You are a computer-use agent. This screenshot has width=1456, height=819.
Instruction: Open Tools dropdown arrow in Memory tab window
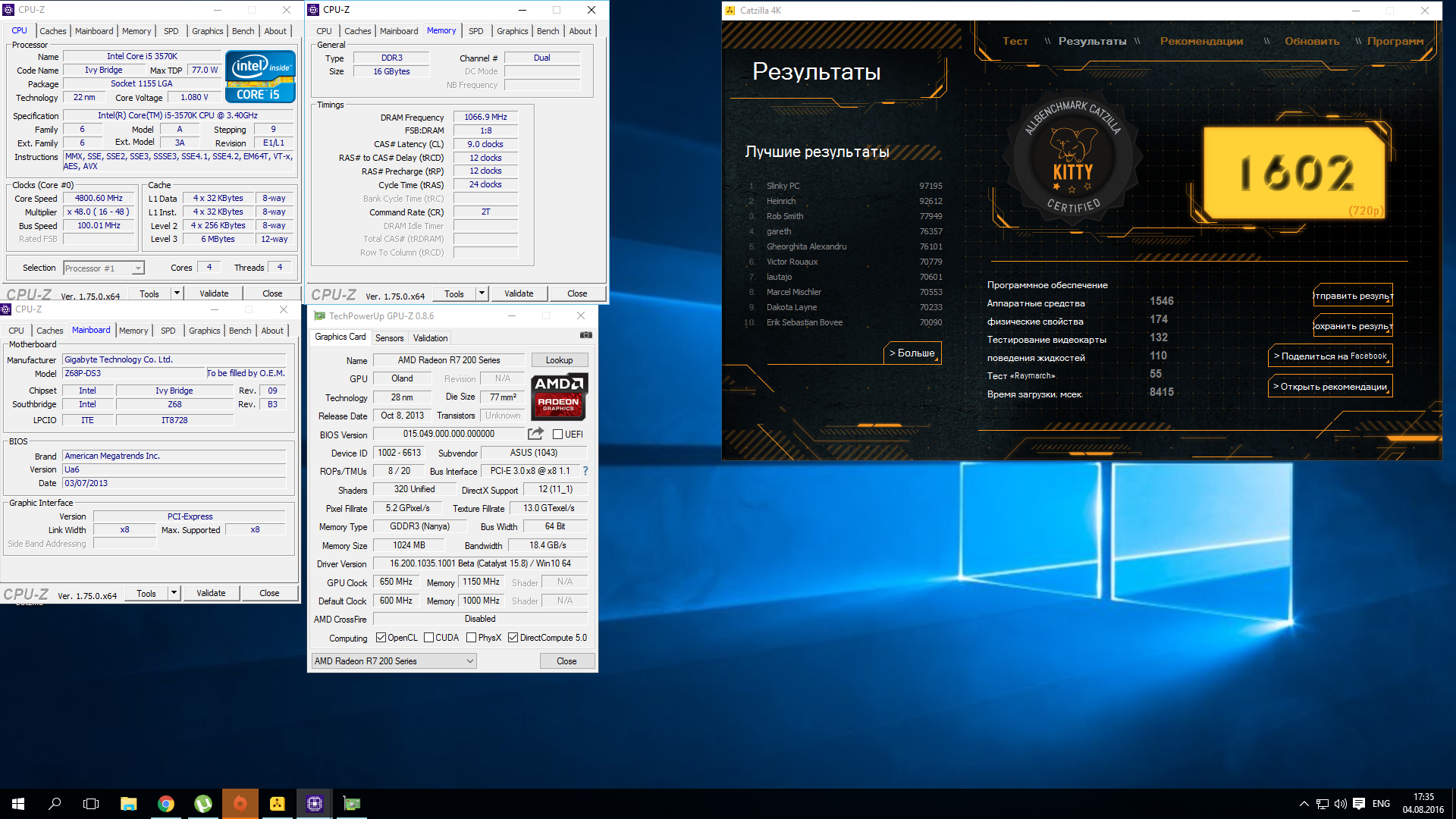[x=482, y=293]
